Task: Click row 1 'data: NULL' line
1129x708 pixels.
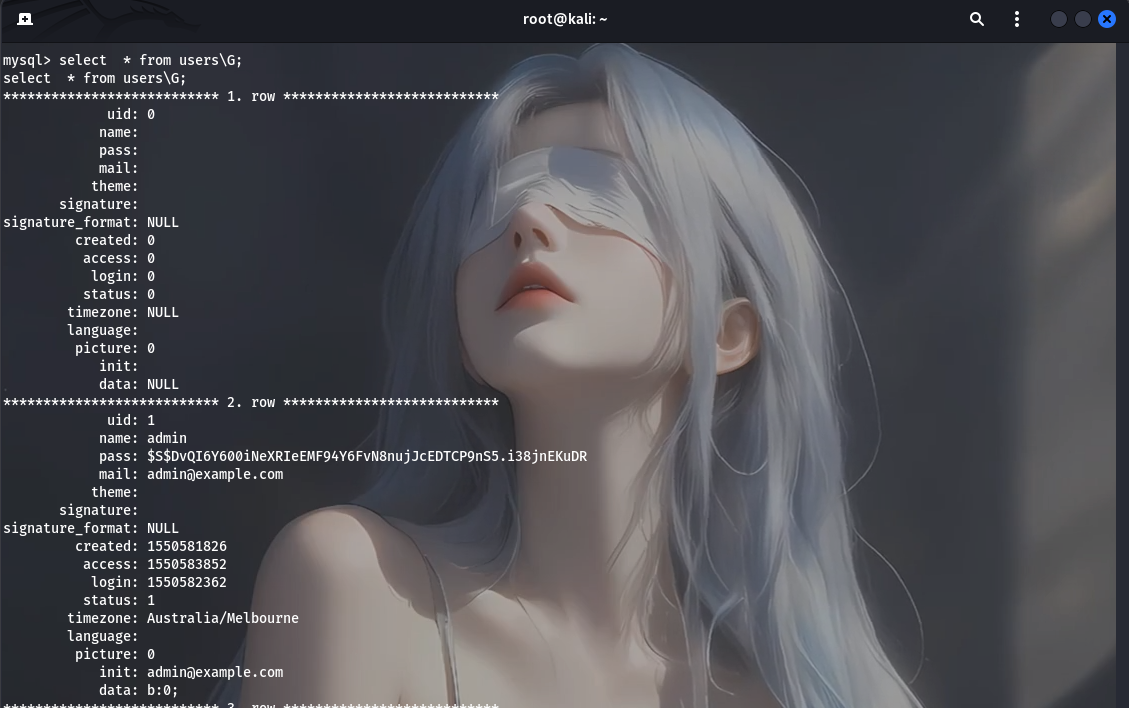Action: coord(138,385)
